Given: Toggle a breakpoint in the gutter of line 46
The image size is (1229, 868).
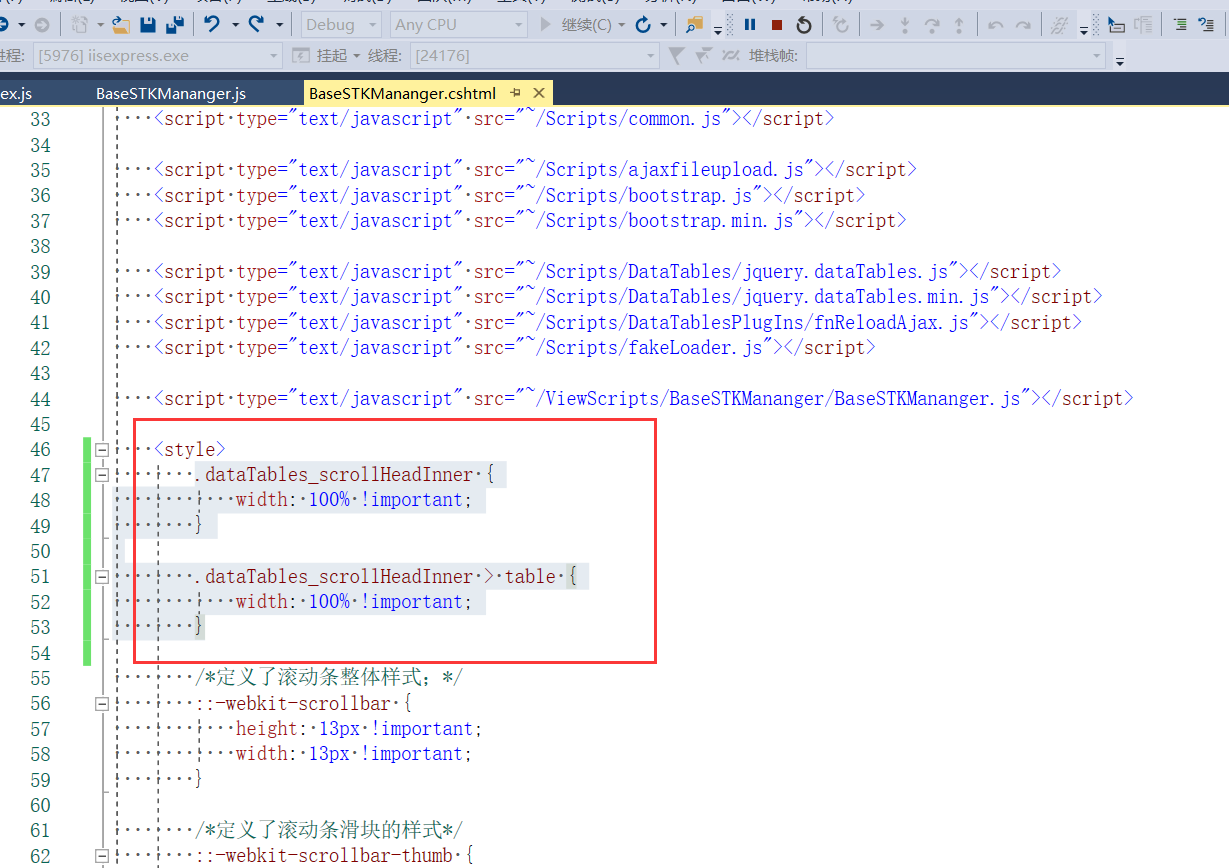Looking at the screenshot, I should [15, 449].
